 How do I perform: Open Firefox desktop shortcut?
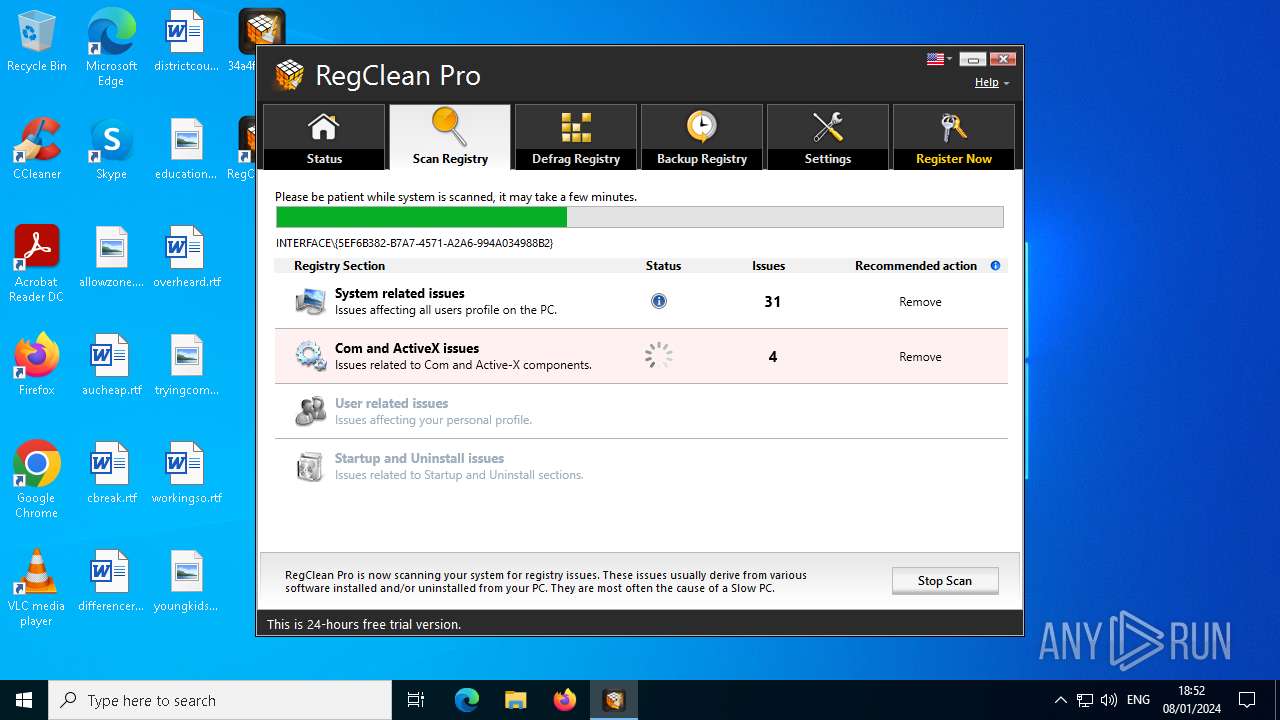pyautogui.click(x=37, y=365)
